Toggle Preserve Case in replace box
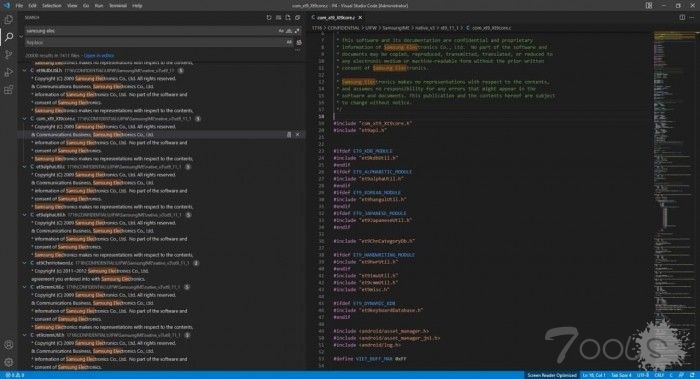The image size is (700, 379). click(x=289, y=42)
